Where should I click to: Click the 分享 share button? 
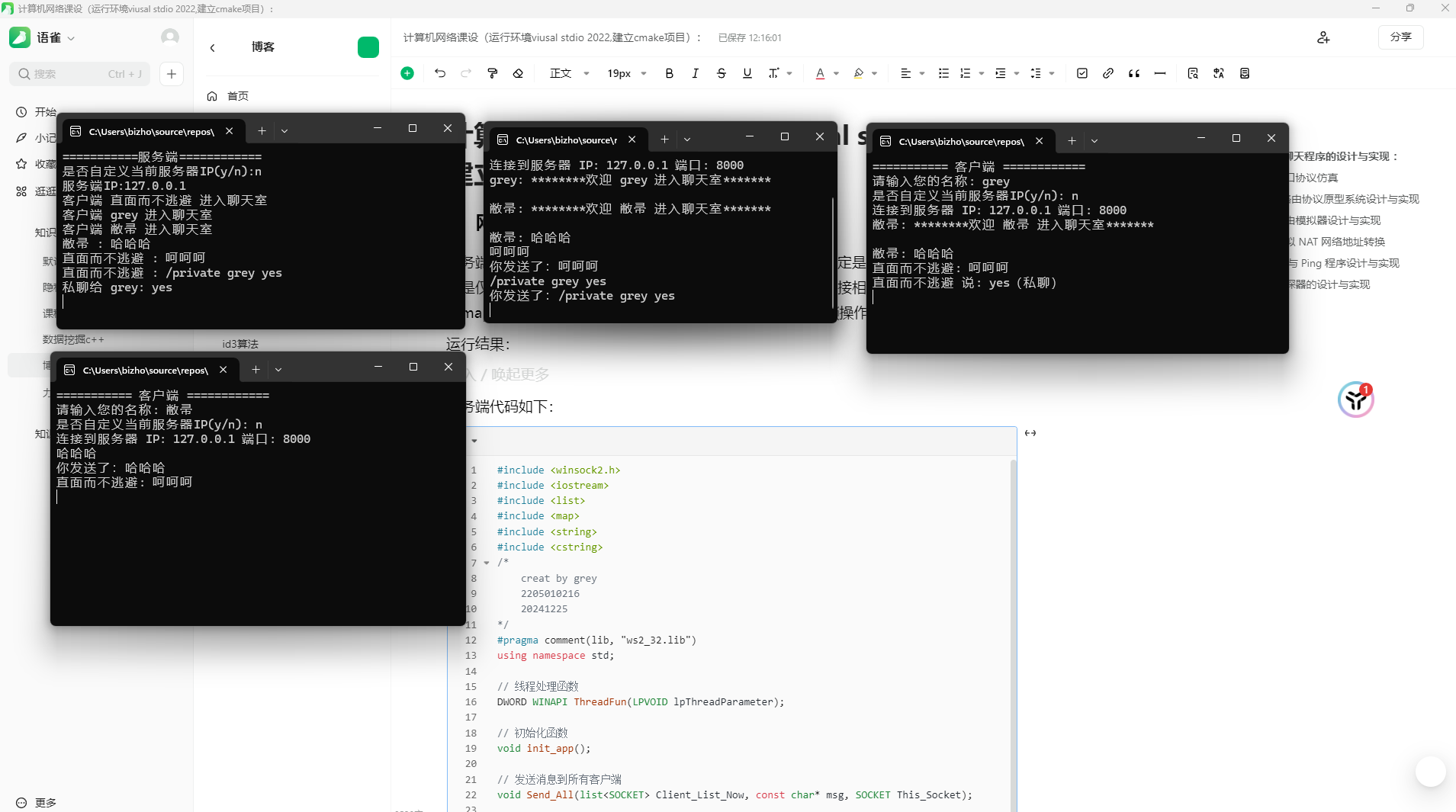(1402, 37)
